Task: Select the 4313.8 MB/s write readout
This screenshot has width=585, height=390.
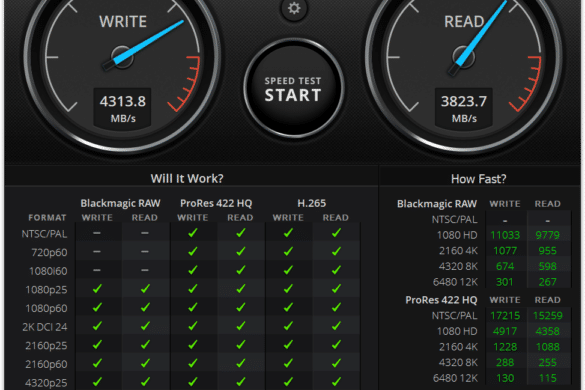Action: (122, 108)
